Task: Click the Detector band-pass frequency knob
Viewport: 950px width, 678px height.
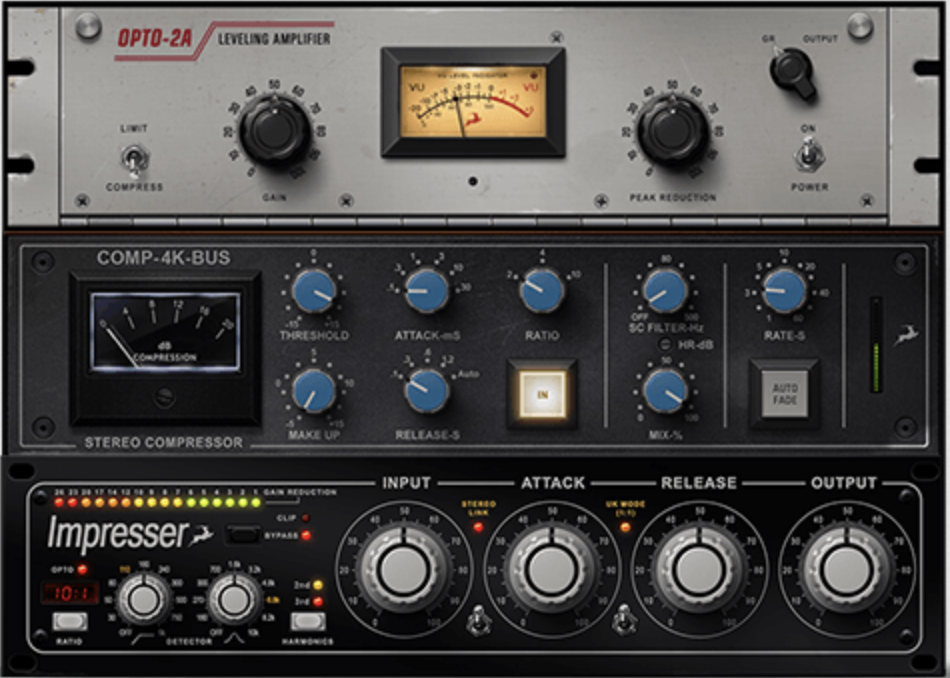Action: pyautogui.click(x=234, y=599)
